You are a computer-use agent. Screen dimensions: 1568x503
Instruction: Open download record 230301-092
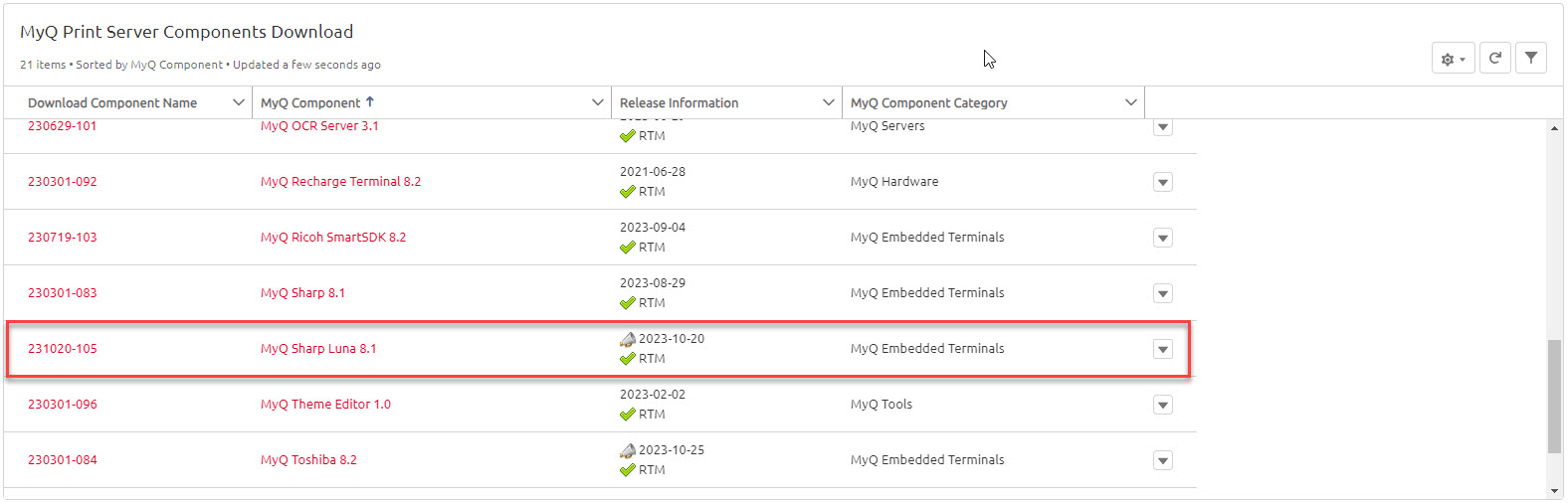(63, 182)
